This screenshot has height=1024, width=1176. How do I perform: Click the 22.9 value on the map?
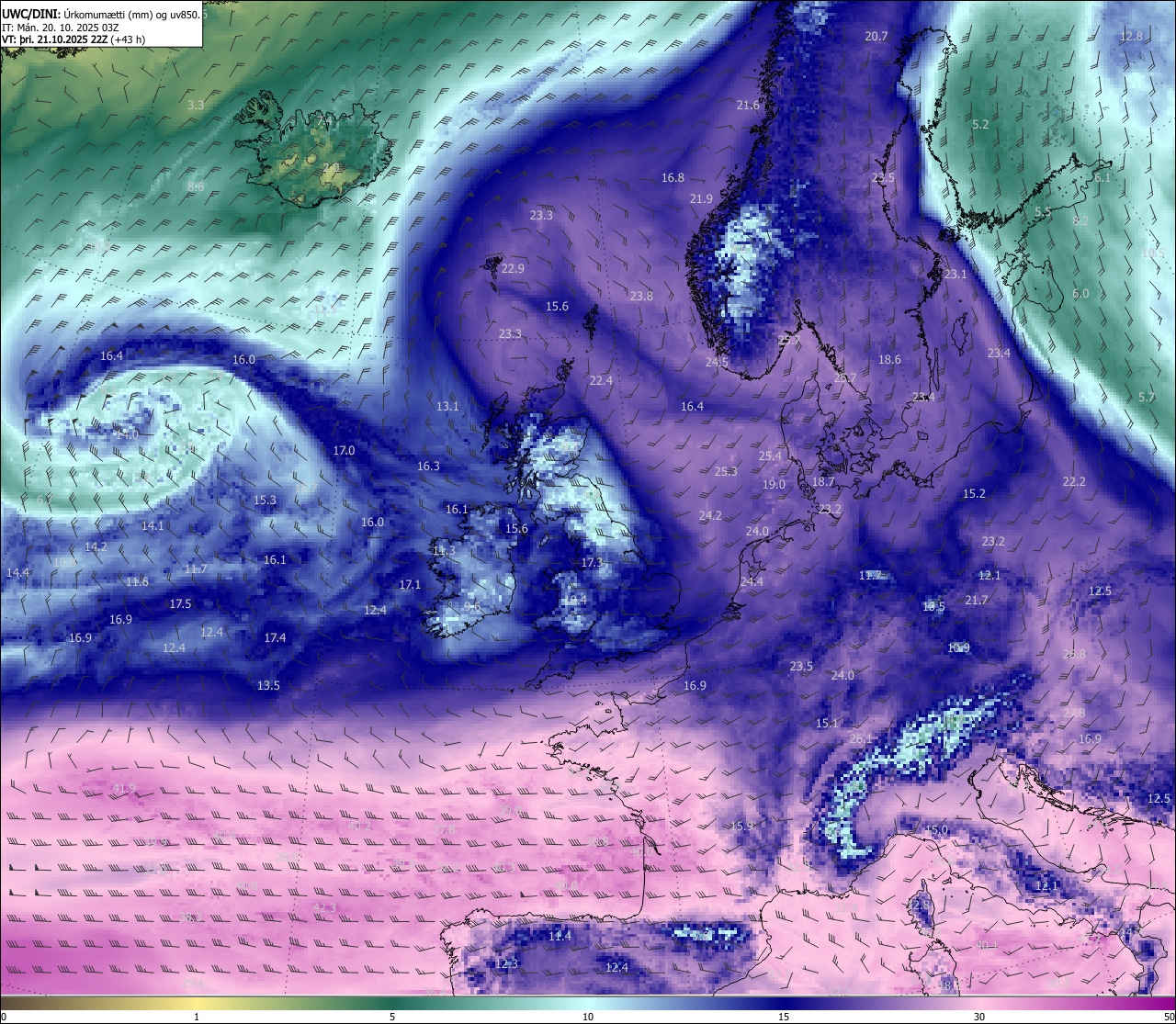513,269
